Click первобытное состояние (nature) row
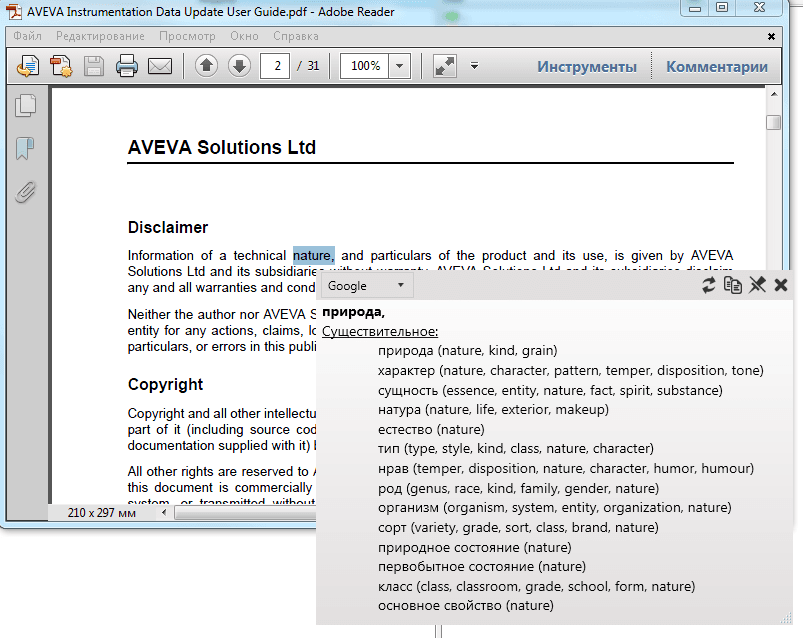Image resolution: width=803 pixels, height=638 pixels. coord(482,566)
